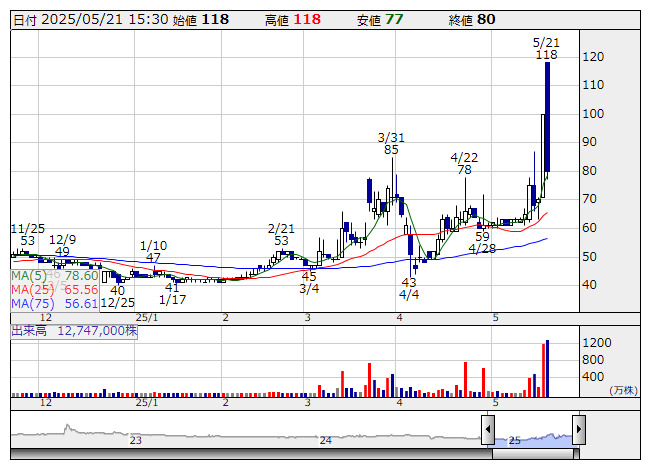
Task: Click the 安値 77 low price
Action: coord(380,20)
